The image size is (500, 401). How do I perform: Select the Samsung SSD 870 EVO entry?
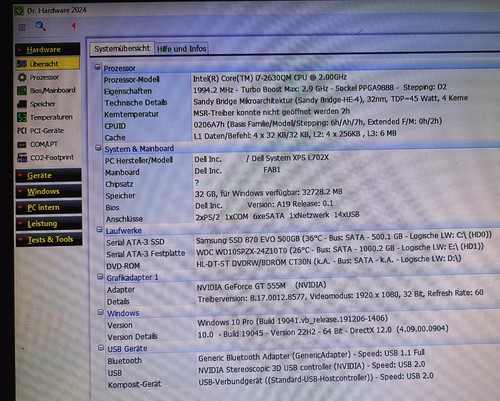click(344, 238)
